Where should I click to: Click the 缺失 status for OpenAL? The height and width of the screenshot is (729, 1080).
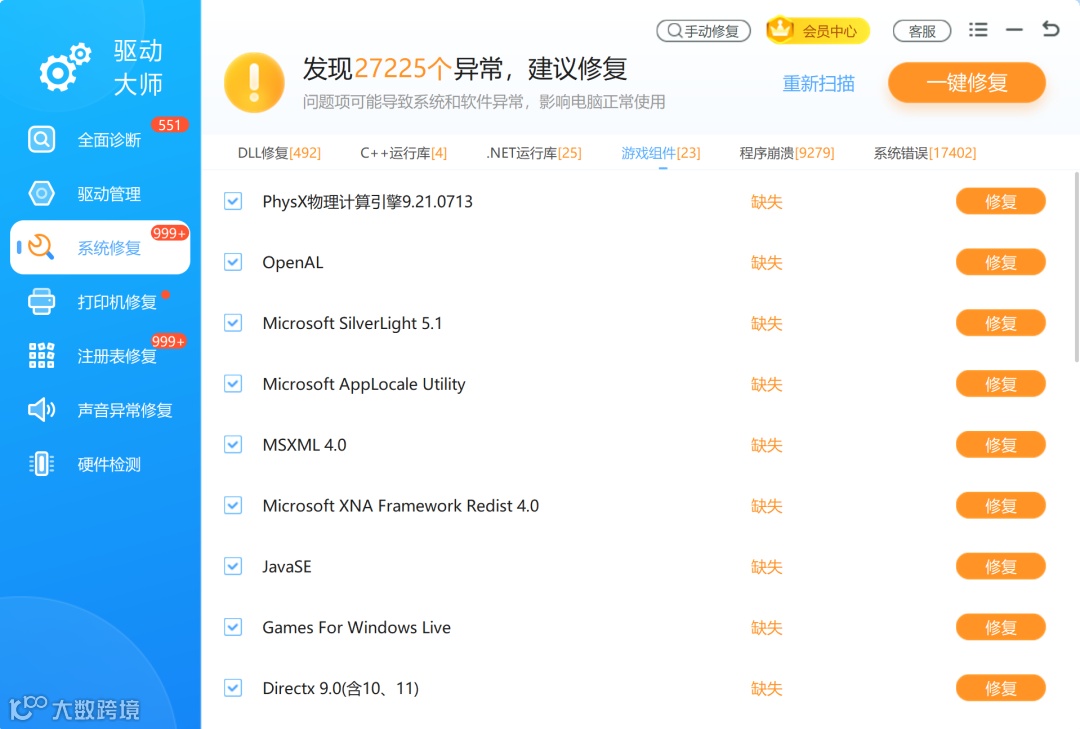coord(767,263)
